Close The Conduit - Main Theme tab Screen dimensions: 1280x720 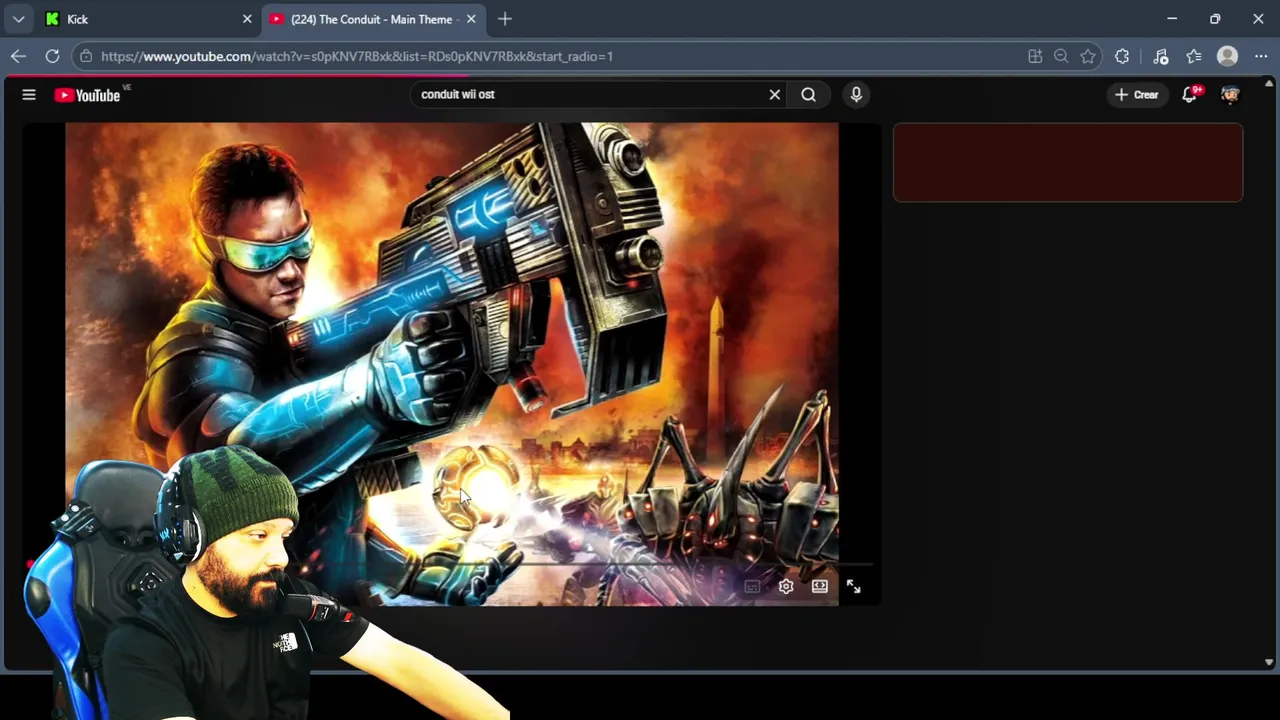coord(471,19)
